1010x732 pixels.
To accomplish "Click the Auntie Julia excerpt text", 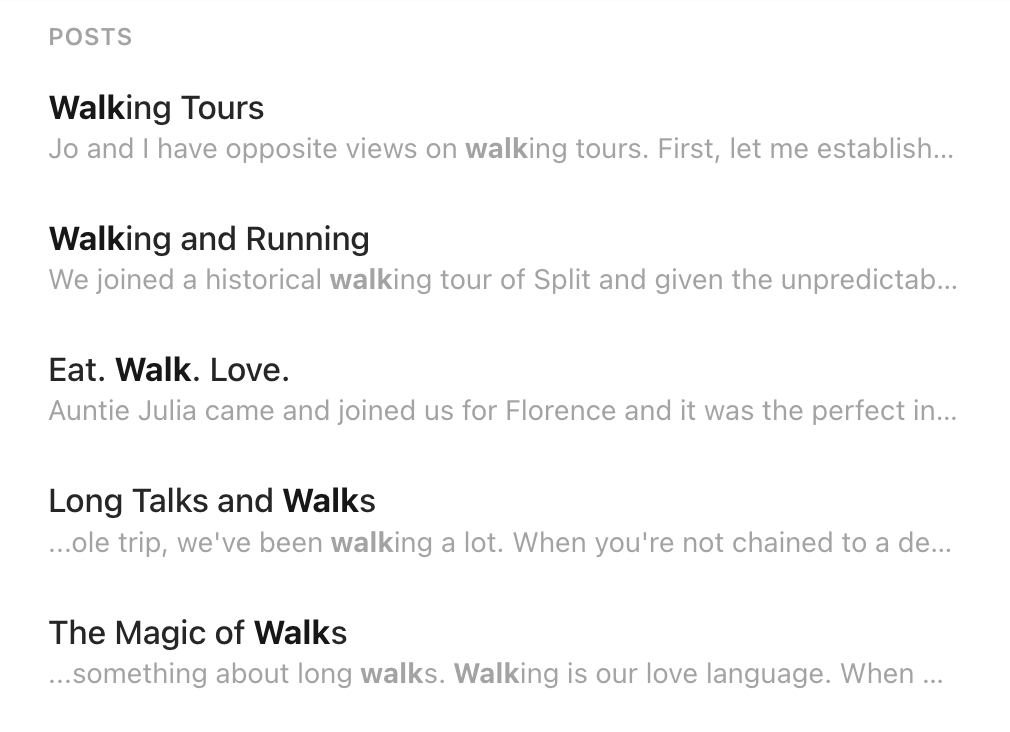I will pos(502,411).
